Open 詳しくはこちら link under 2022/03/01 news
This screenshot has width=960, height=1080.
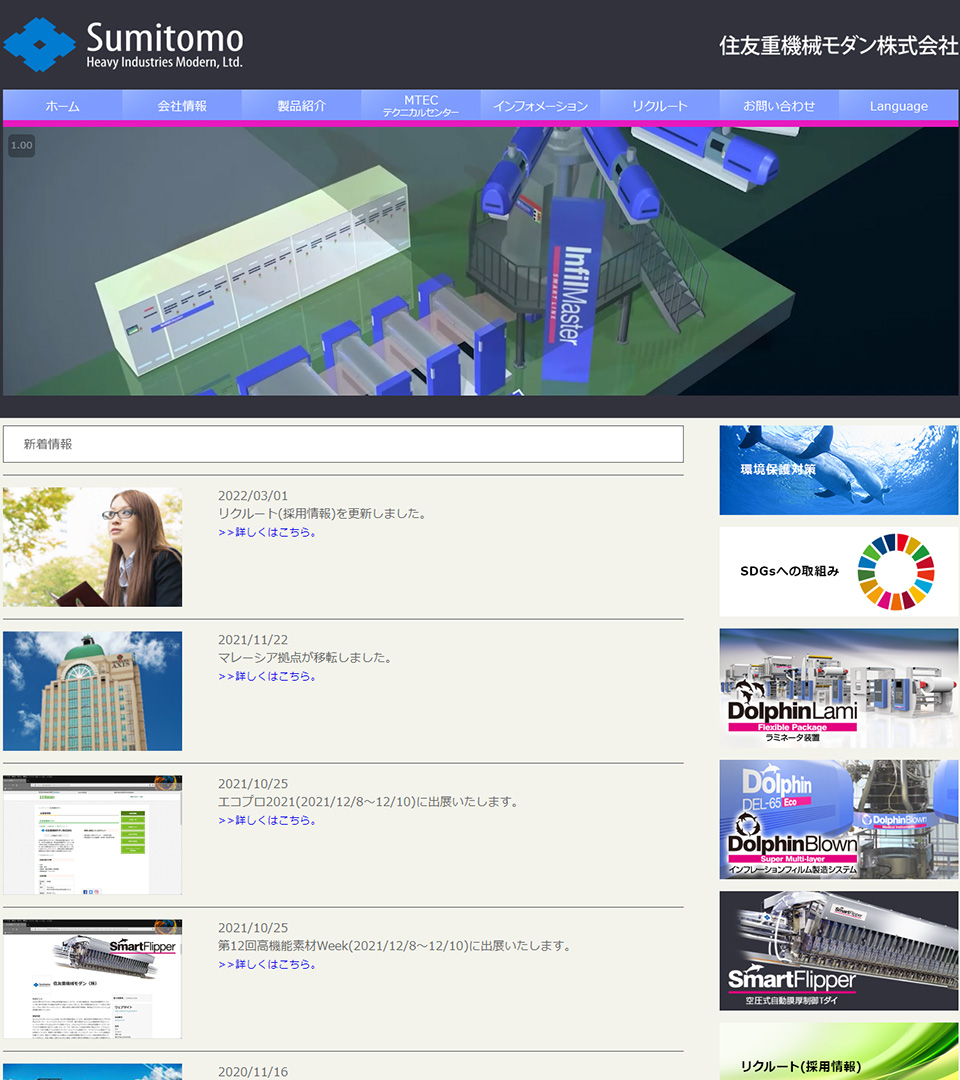coord(267,532)
